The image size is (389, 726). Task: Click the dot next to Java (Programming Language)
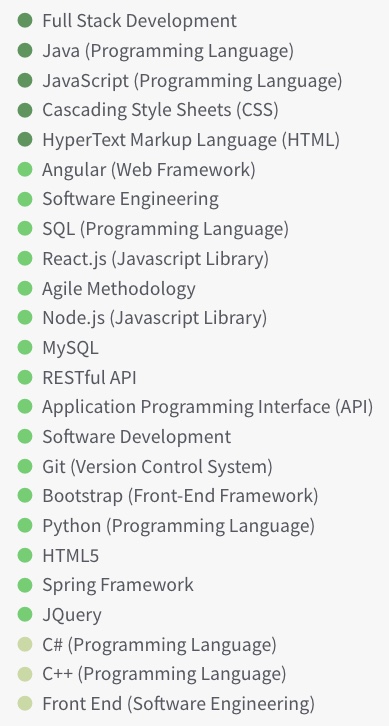point(25,50)
